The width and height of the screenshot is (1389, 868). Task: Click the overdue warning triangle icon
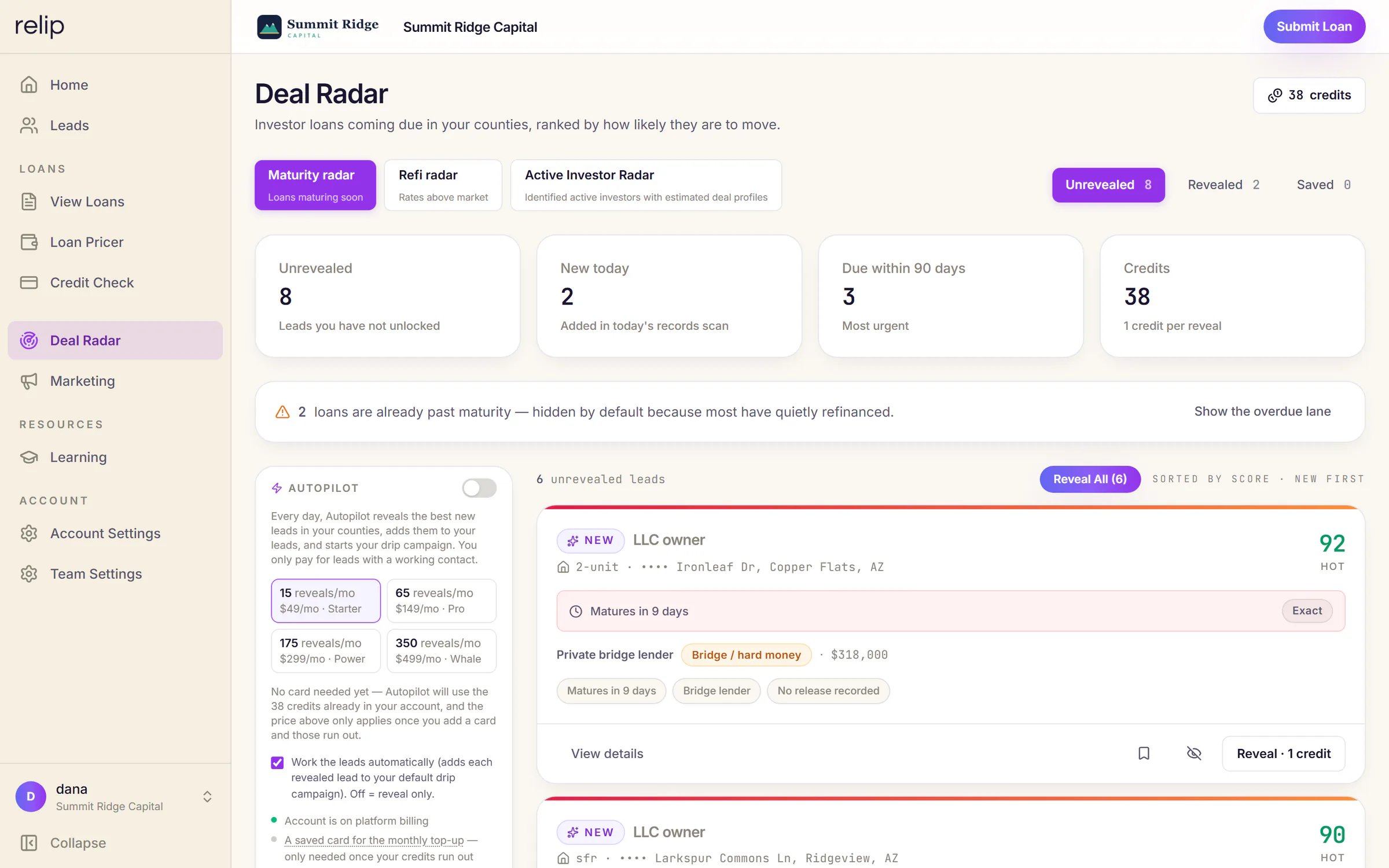(282, 412)
